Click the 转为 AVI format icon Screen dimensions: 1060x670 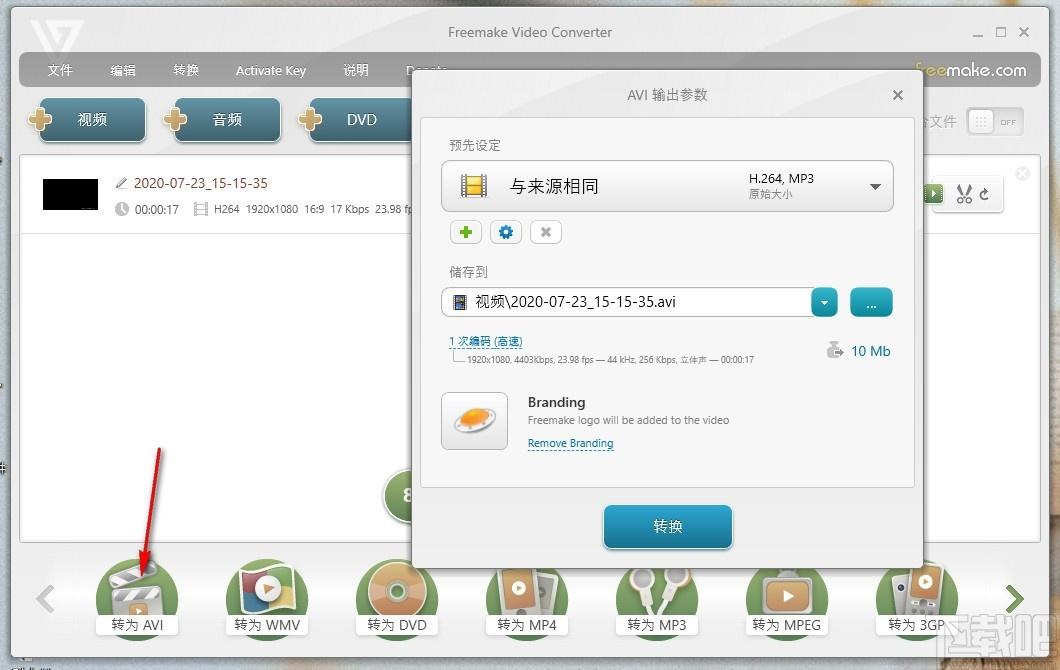(137, 598)
